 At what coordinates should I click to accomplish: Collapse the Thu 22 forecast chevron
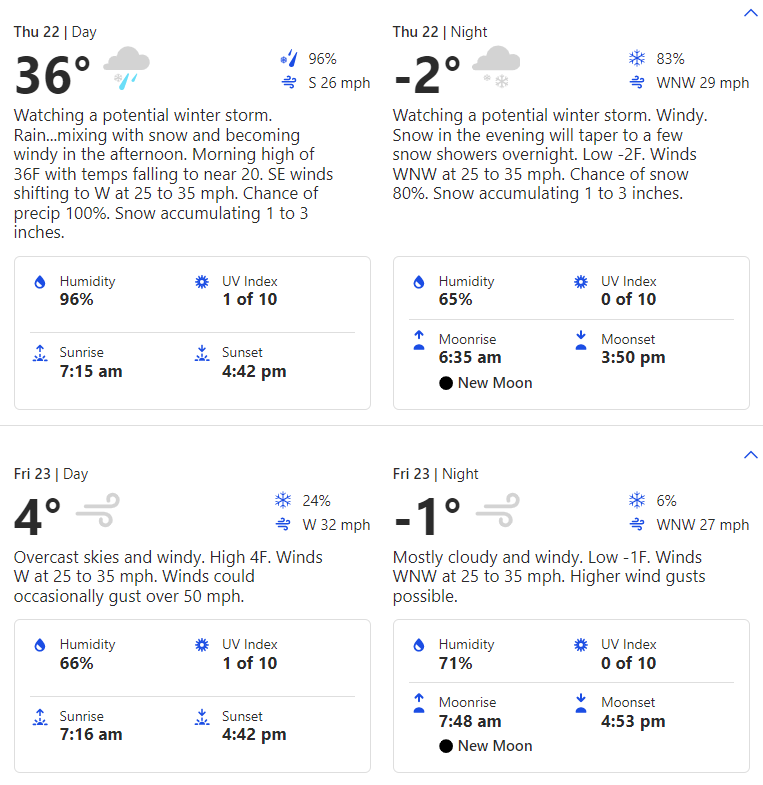(x=751, y=13)
